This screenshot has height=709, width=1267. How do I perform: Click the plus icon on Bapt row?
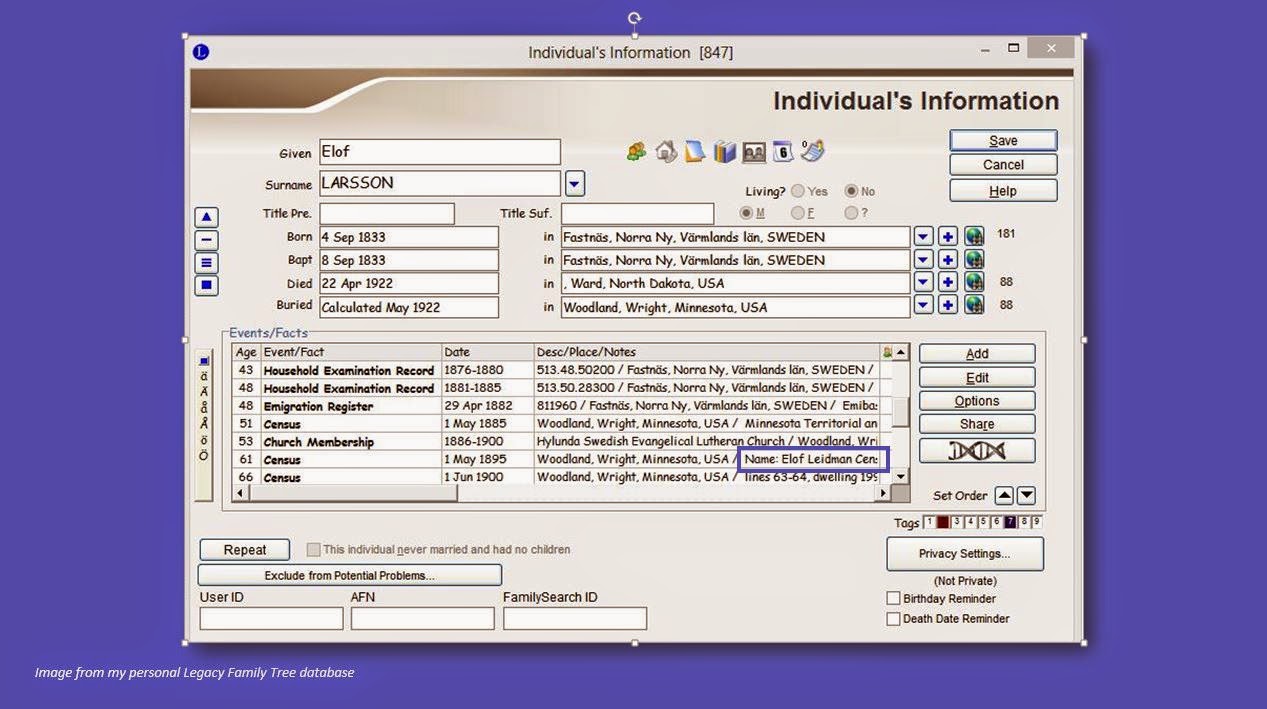948,260
